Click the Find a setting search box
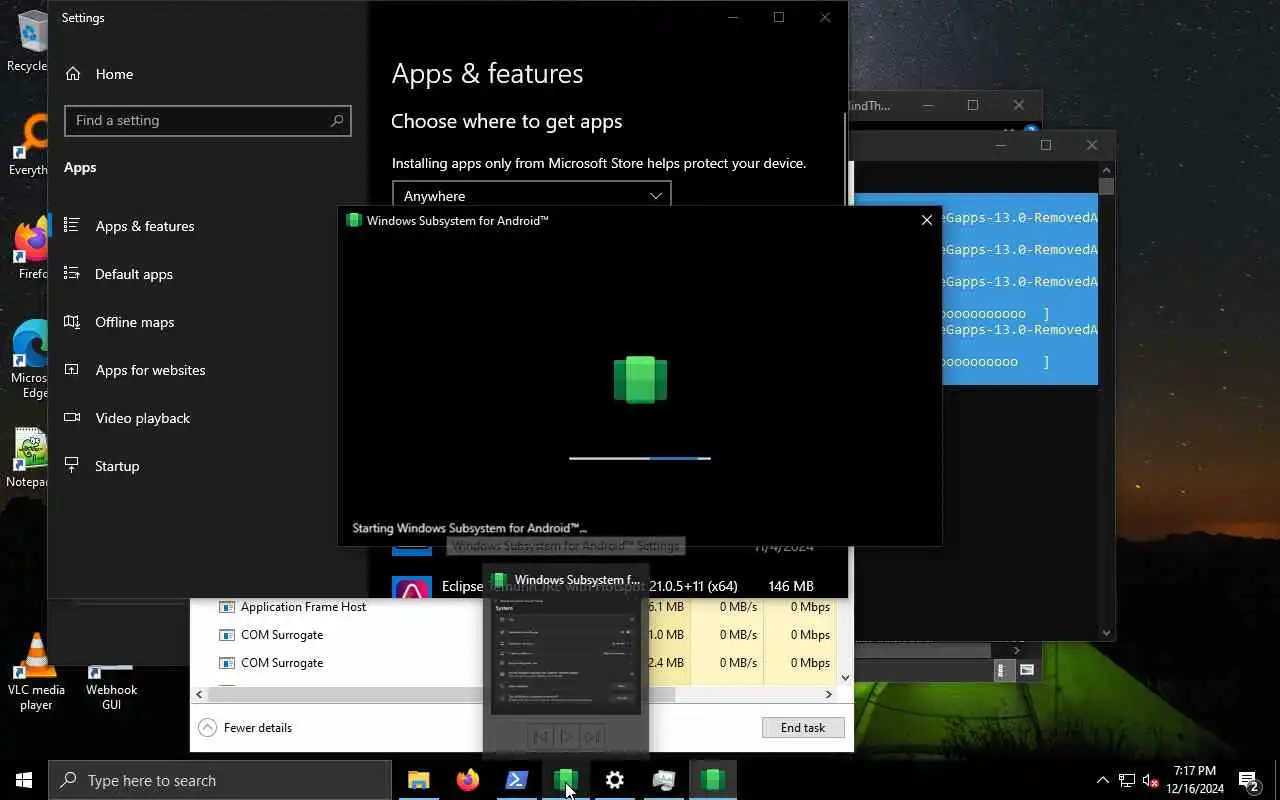 [x=207, y=120]
